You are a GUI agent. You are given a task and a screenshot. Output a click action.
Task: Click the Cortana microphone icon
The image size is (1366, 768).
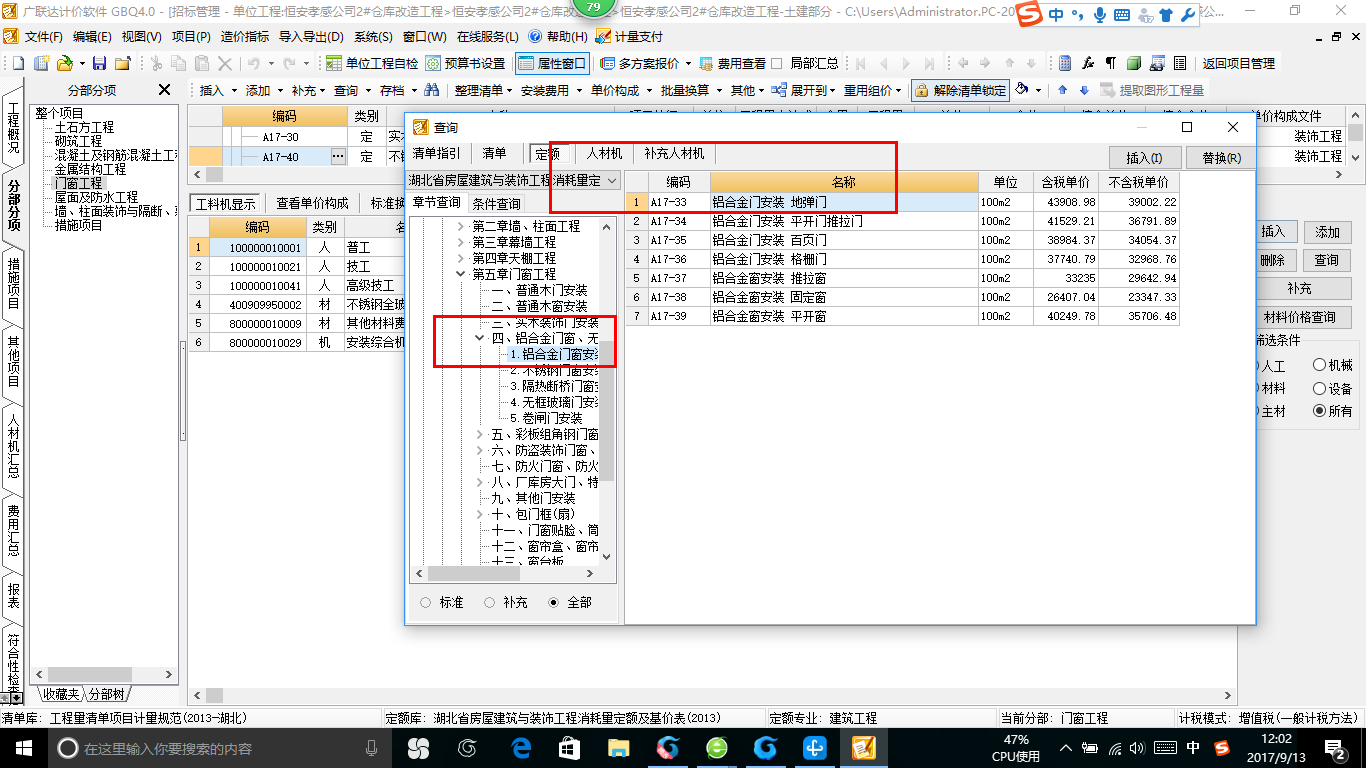[372, 748]
